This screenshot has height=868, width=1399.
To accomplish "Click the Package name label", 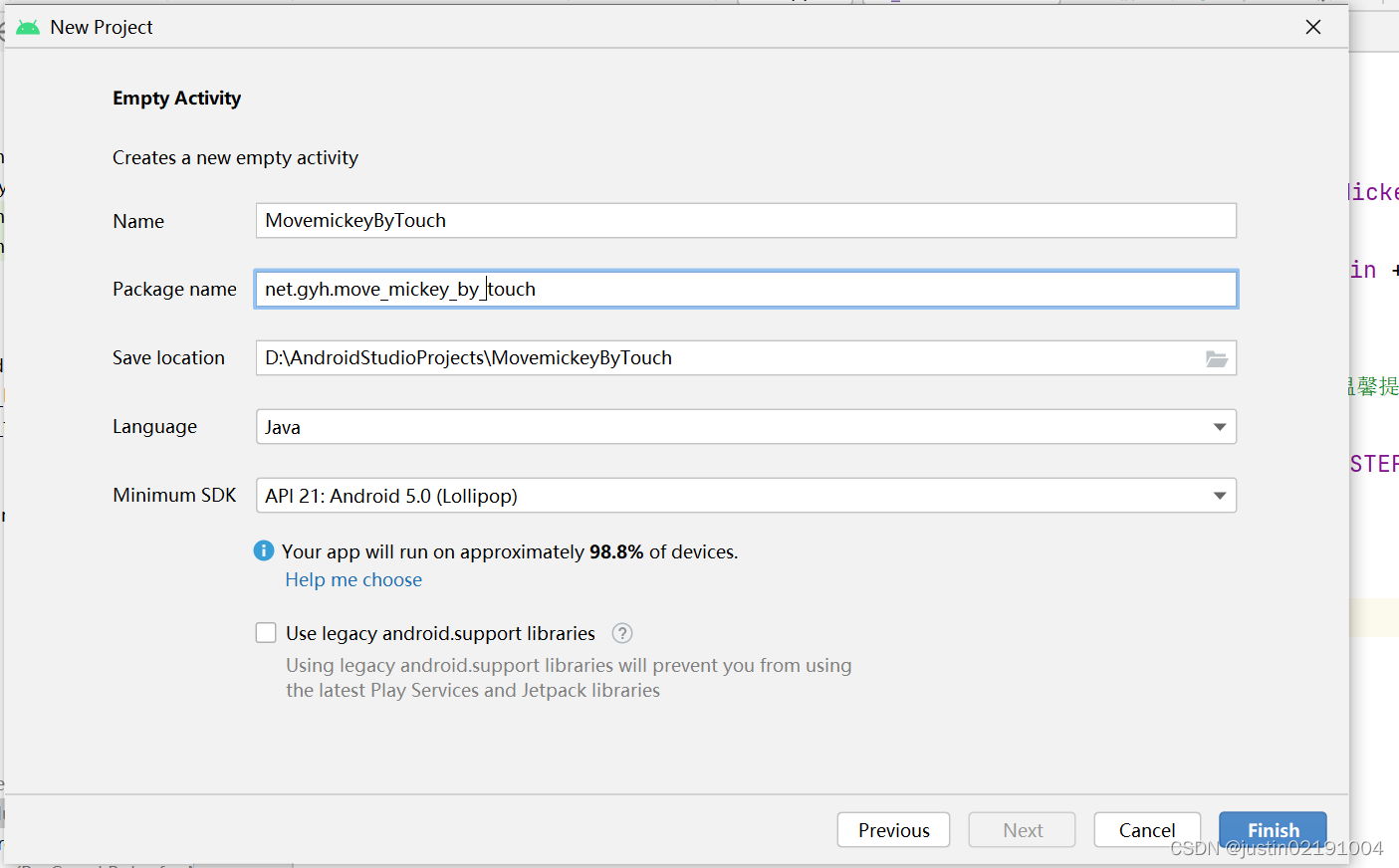I will point(174,290).
